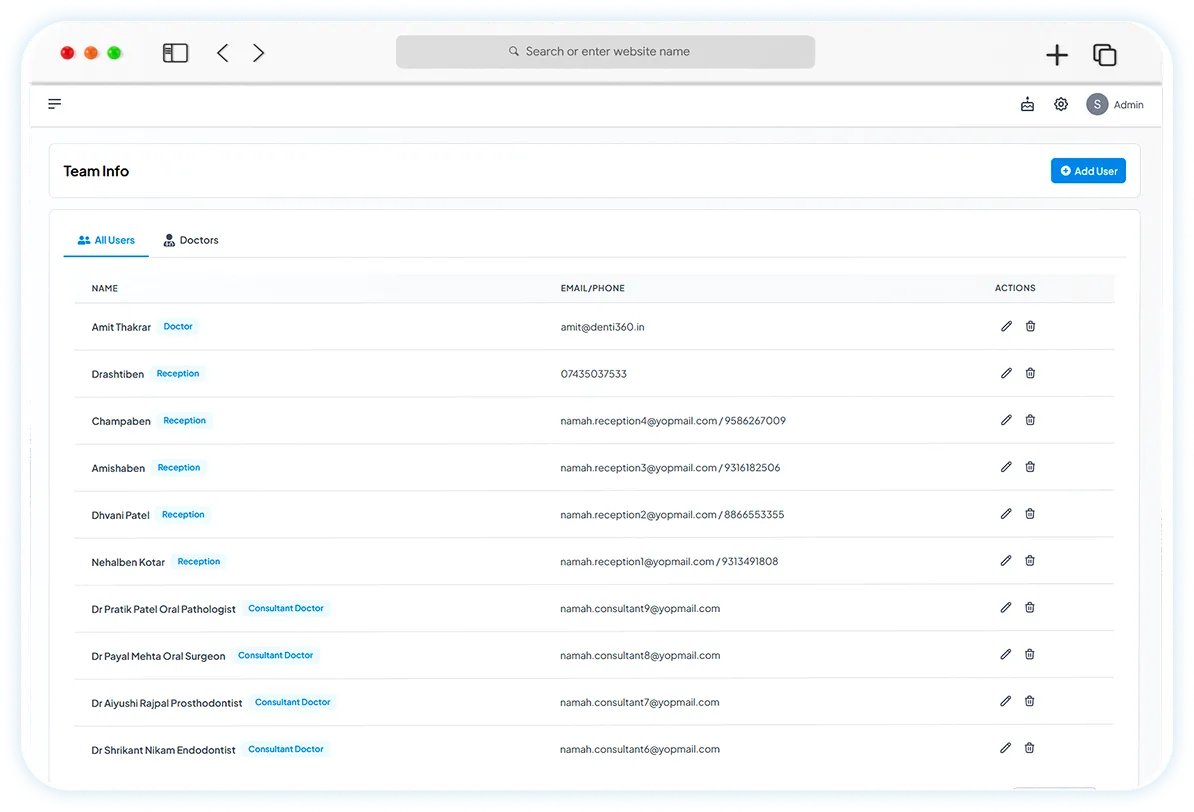
Task: Click Dr Payal Mehta's Consultant Doctor badge
Action: 276,655
